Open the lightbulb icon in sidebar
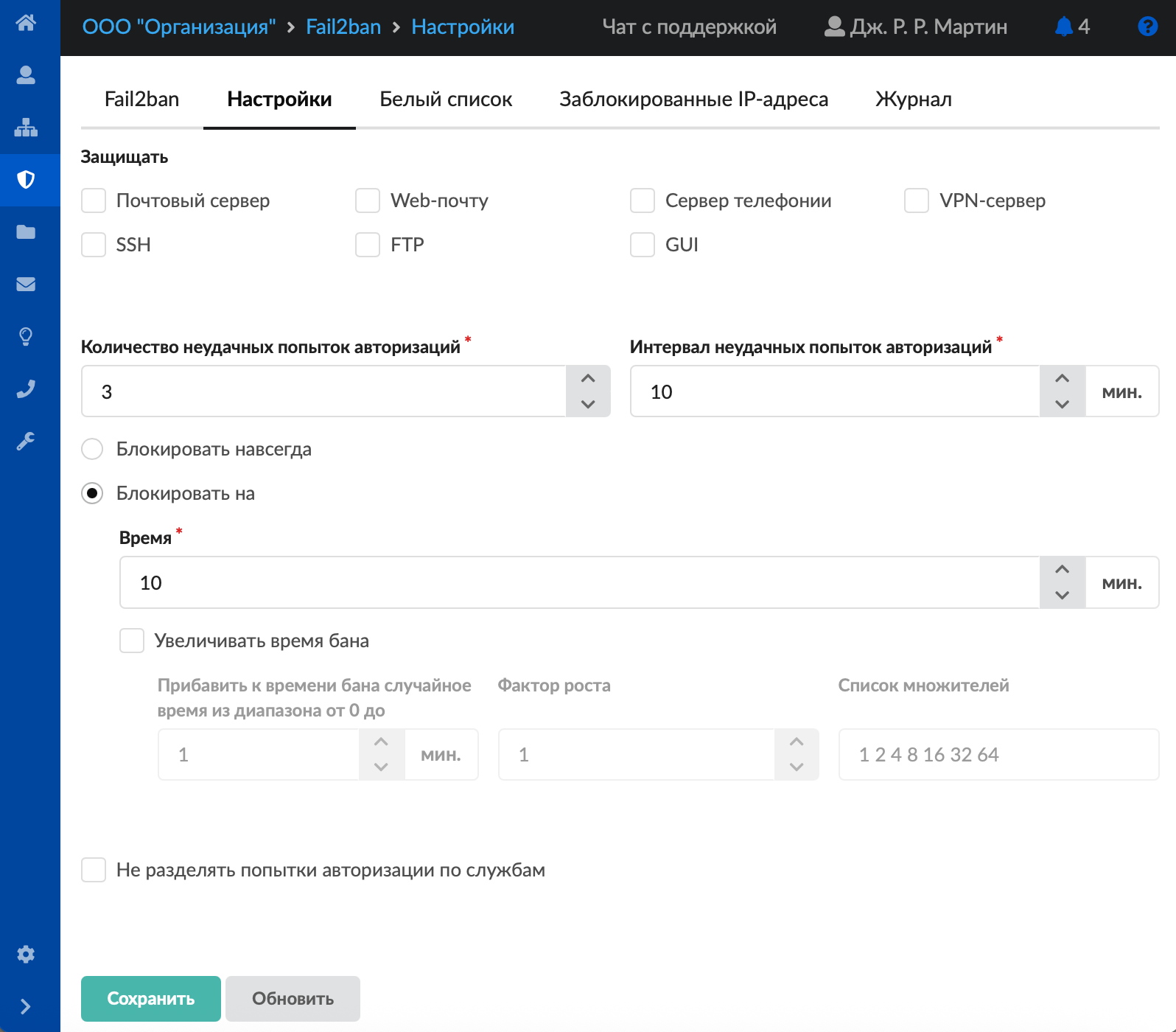1176x1032 pixels. click(x=26, y=337)
